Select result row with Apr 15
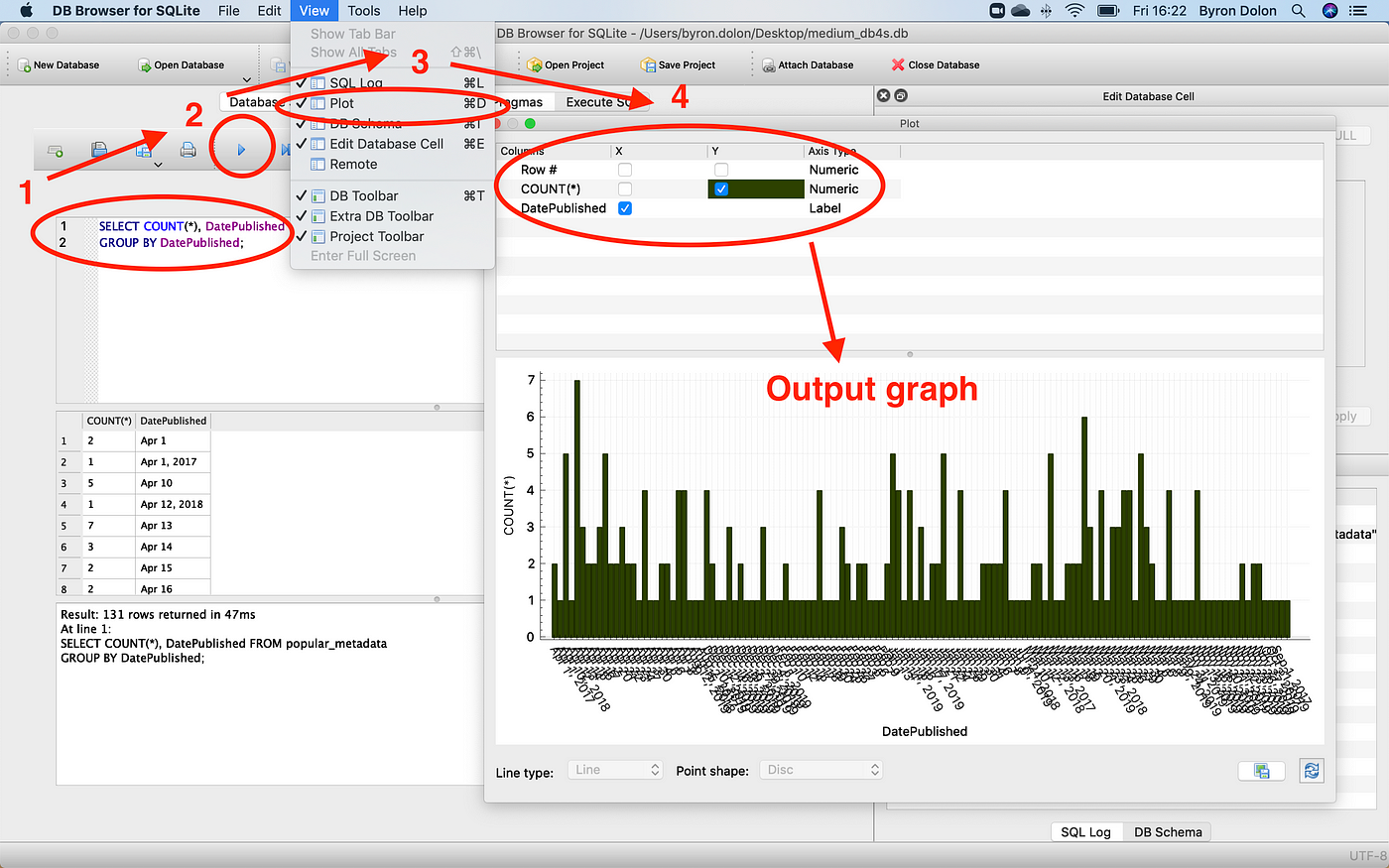The width and height of the screenshot is (1389, 868). (63, 568)
